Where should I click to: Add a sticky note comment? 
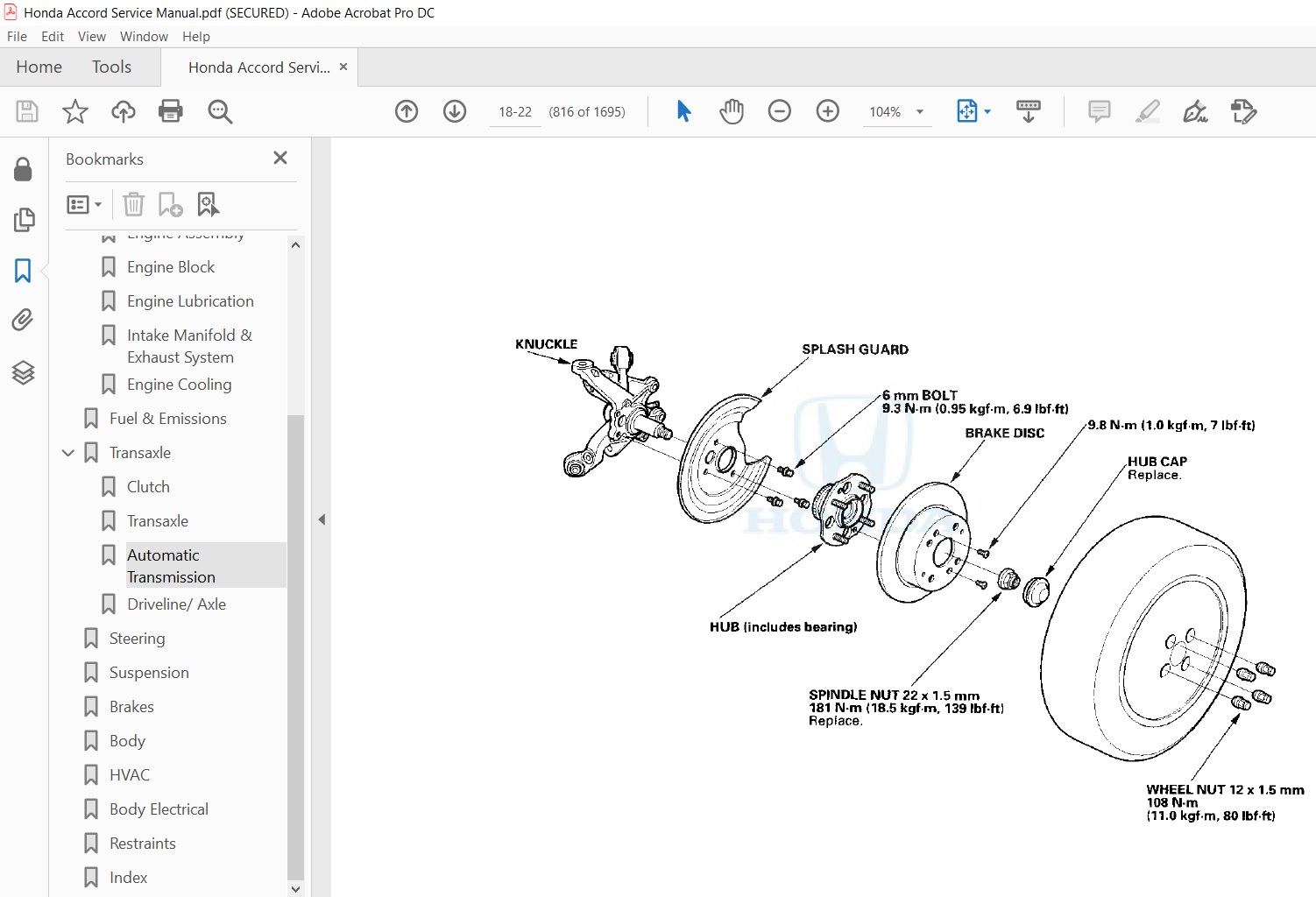[x=1100, y=111]
